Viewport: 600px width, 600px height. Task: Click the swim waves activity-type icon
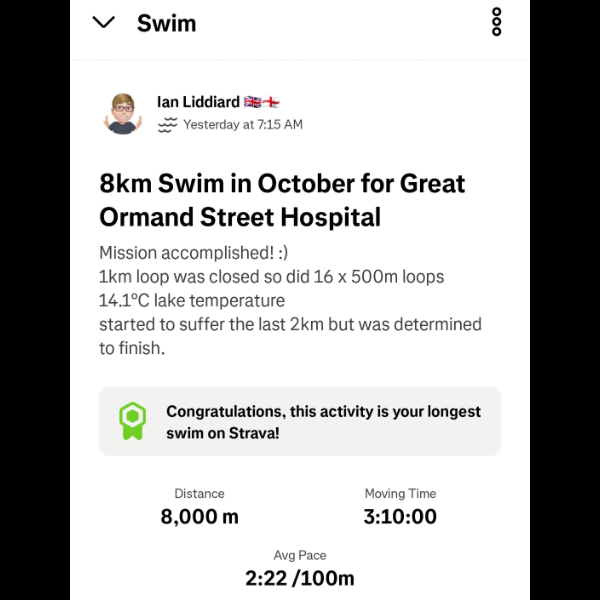click(168, 125)
